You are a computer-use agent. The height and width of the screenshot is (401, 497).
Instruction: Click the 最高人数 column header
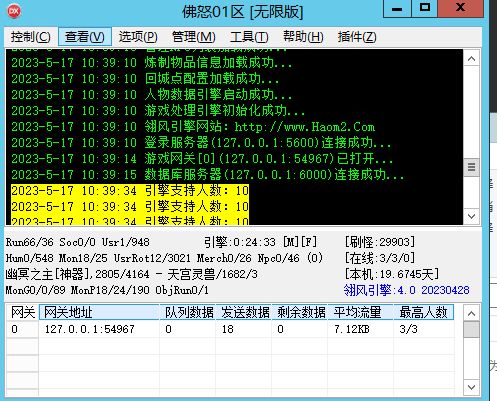coord(424,312)
